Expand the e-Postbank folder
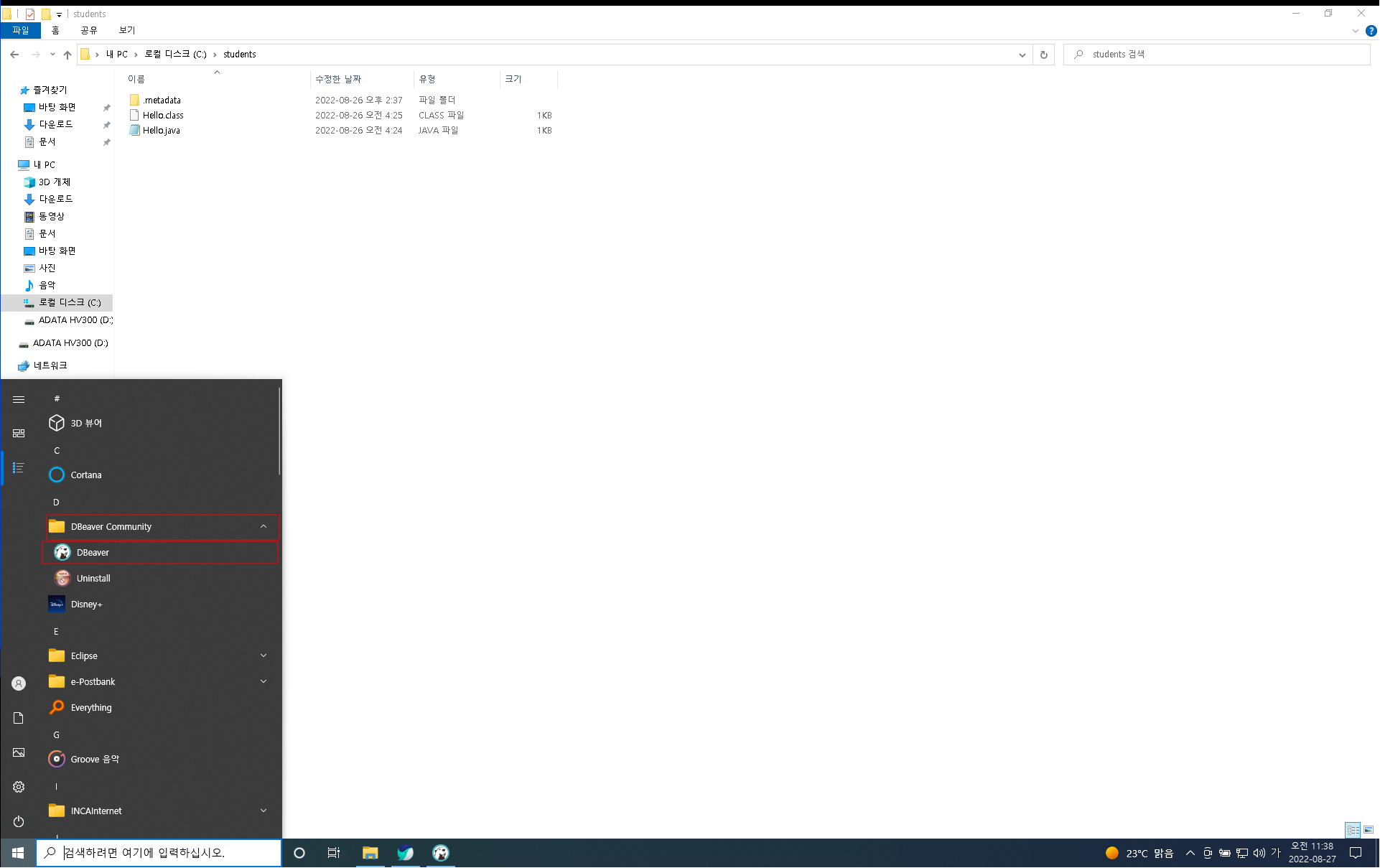 (x=264, y=681)
